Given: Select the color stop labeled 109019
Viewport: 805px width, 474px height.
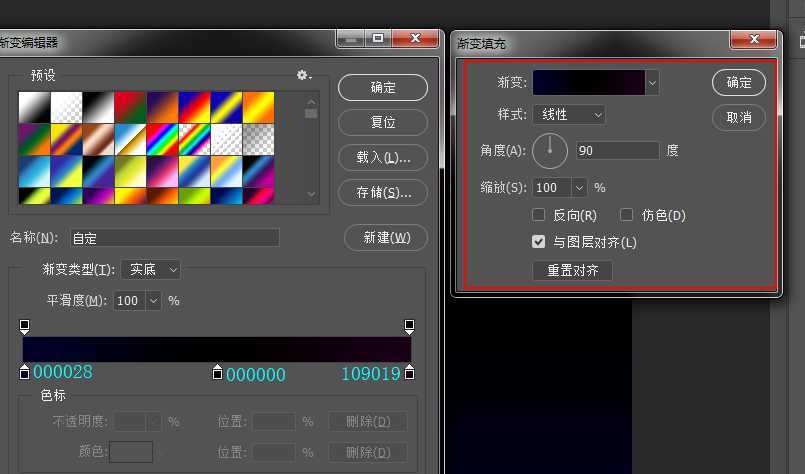Looking at the screenshot, I should (409, 372).
